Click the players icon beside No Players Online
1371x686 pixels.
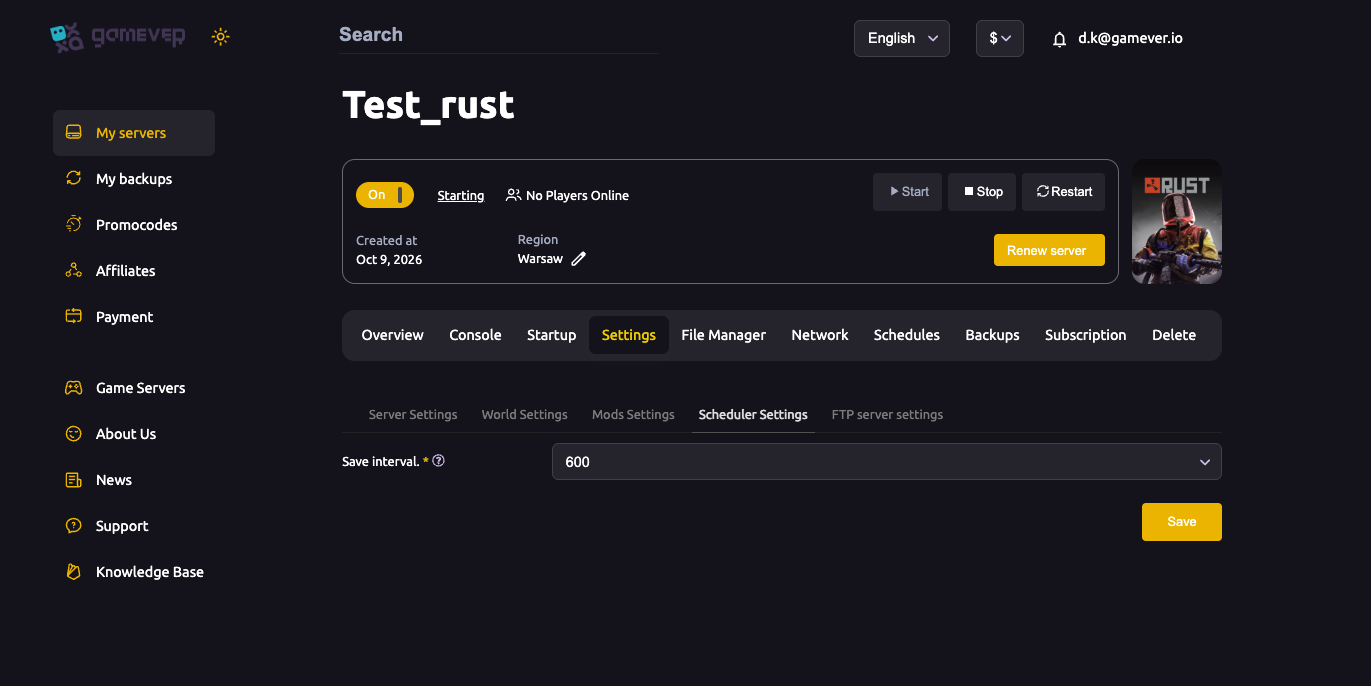pos(513,195)
